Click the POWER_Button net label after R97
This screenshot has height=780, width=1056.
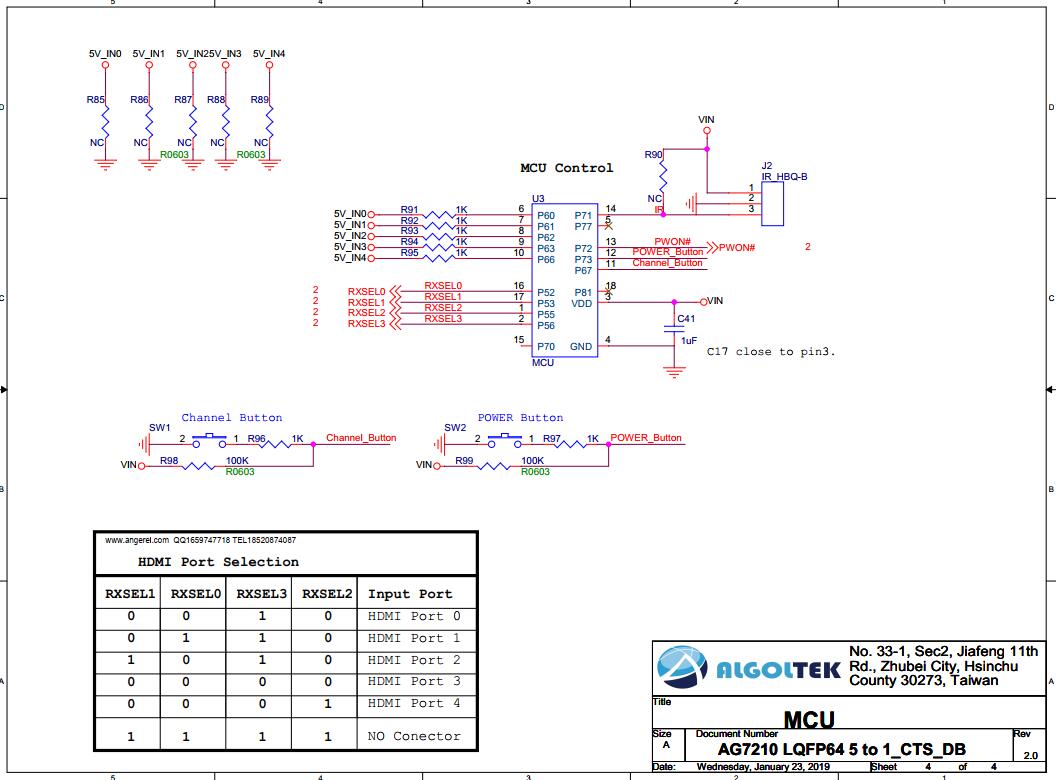pyautogui.click(x=646, y=438)
